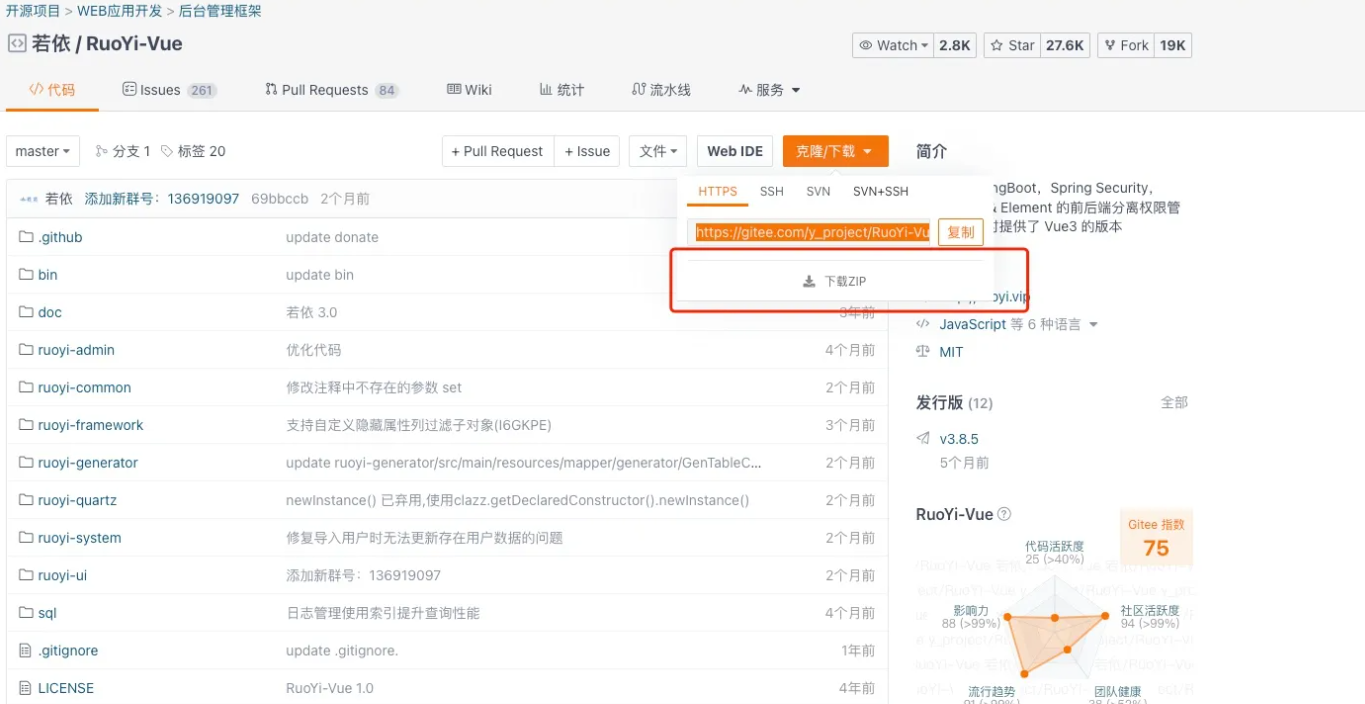Click the bin folder icon

click(26, 275)
